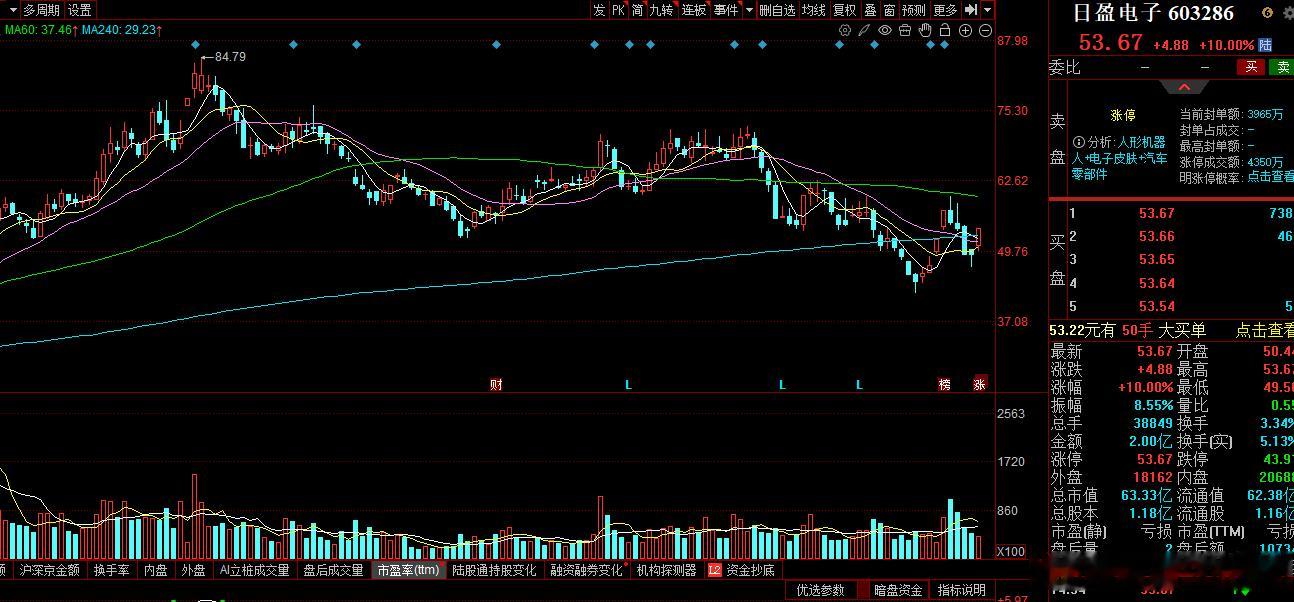Select the drawing pen tool icon
The image size is (1294, 602).
click(864, 30)
